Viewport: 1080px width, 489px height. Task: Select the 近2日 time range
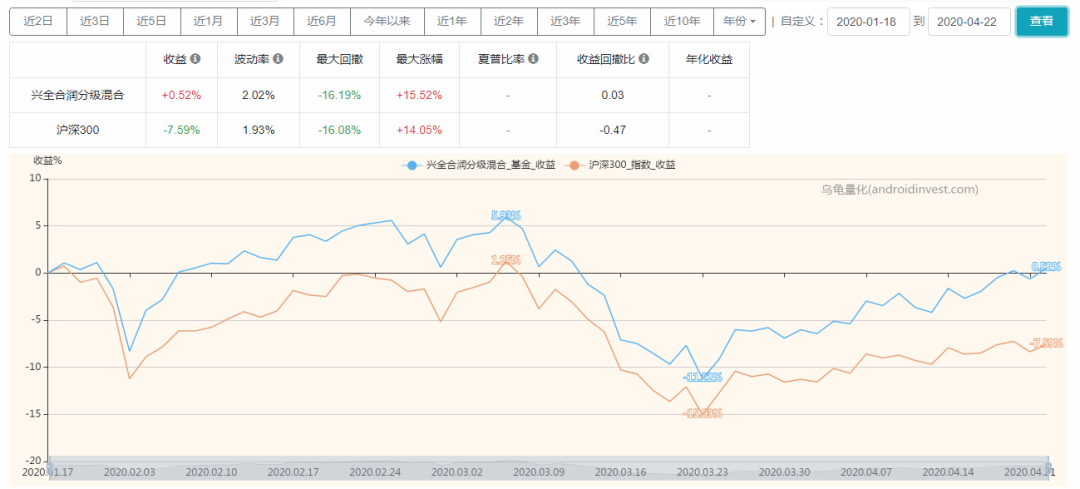38,21
